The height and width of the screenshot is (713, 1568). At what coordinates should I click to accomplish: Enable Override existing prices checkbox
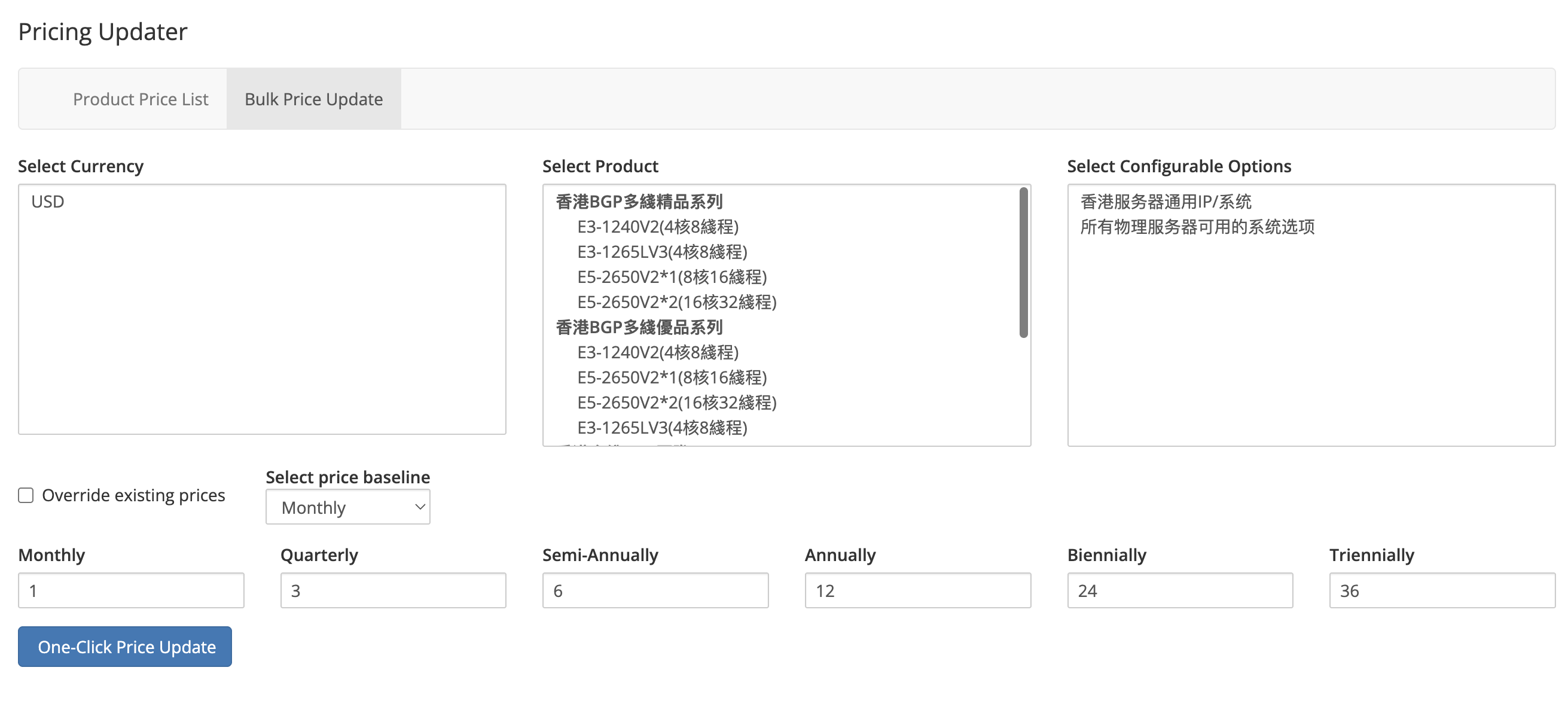click(x=26, y=495)
